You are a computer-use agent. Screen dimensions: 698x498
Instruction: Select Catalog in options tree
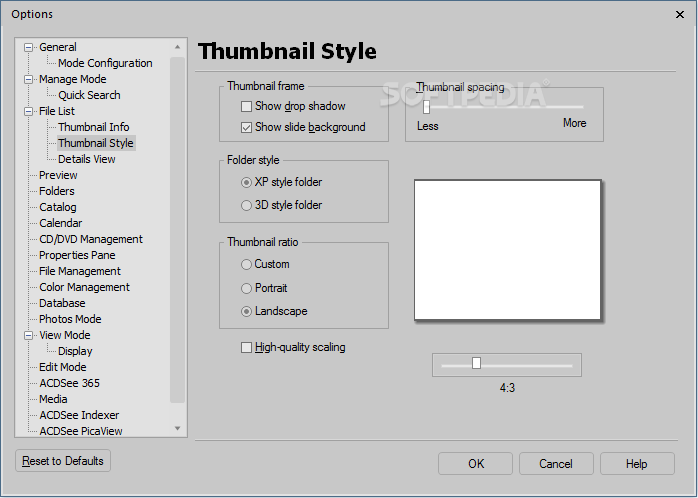[57, 207]
